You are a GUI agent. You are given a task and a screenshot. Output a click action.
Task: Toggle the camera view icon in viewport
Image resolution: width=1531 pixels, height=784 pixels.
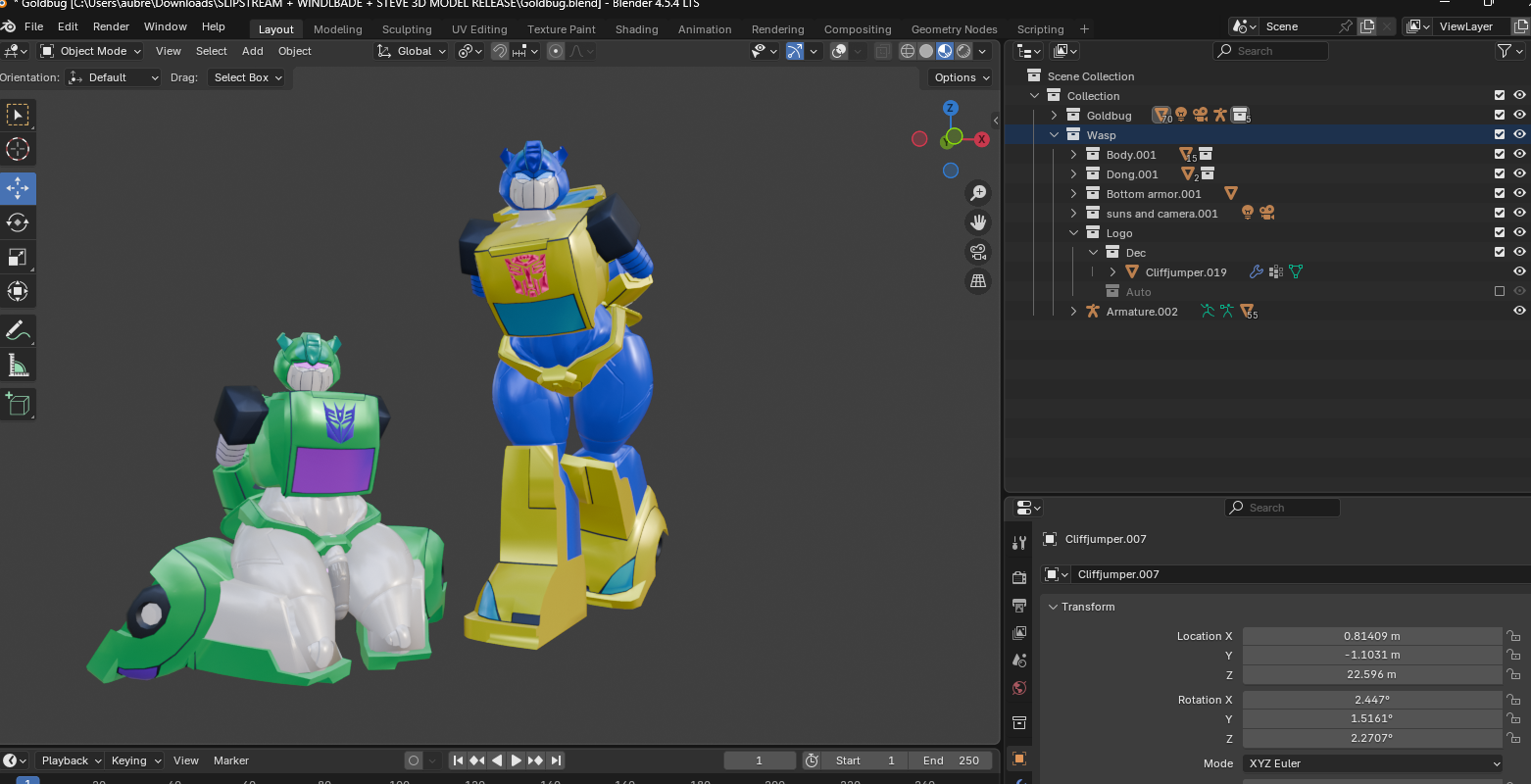point(977,252)
